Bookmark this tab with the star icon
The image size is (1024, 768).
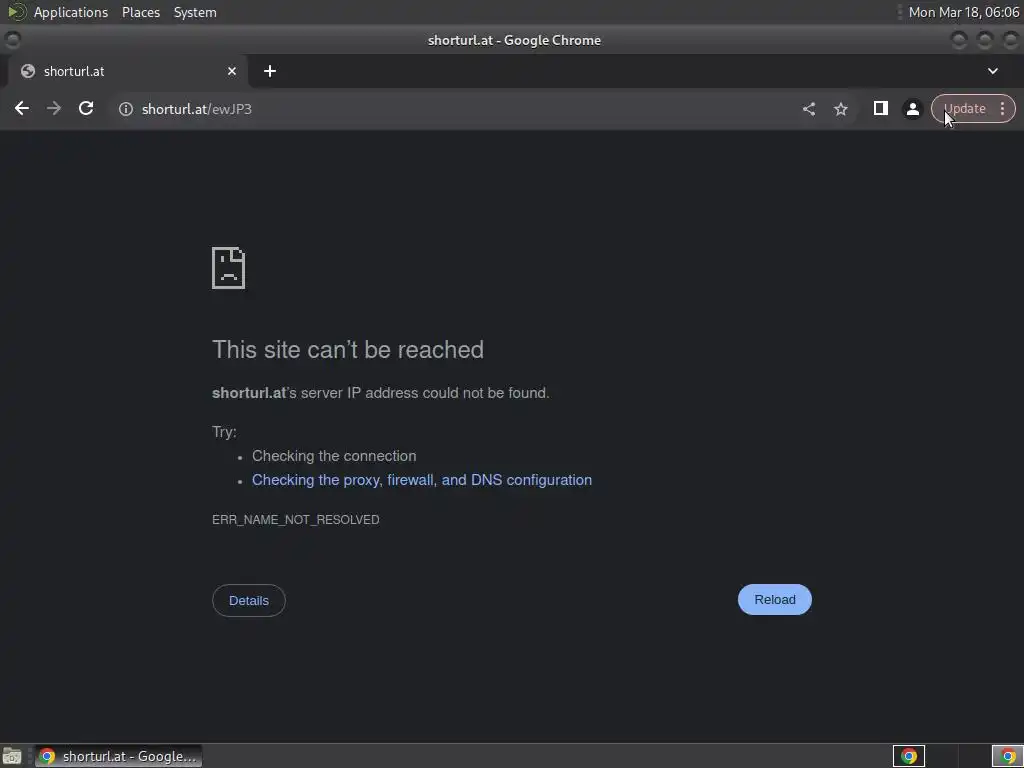tap(840, 109)
